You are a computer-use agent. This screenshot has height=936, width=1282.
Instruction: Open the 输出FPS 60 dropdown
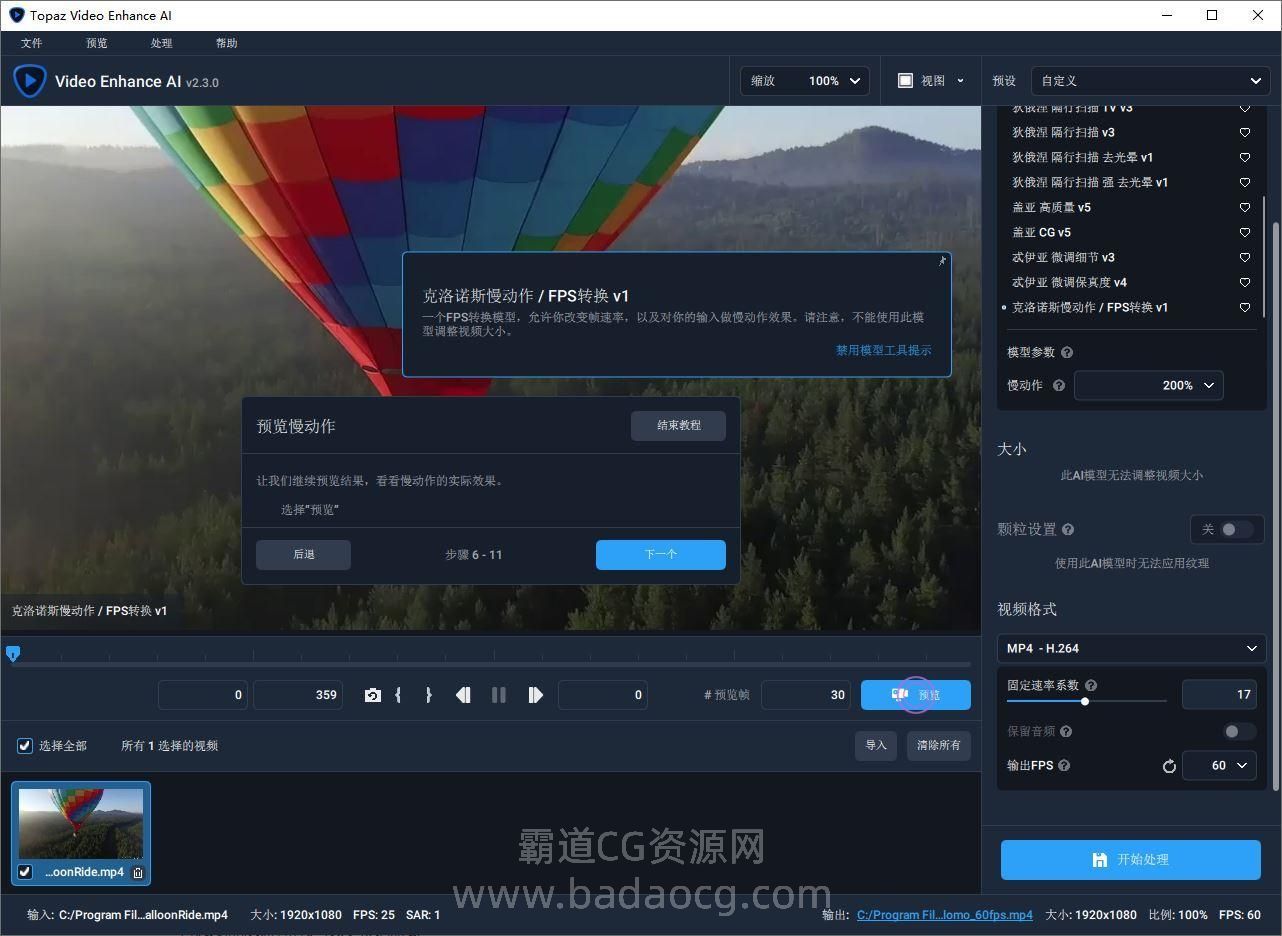pyautogui.click(x=1219, y=765)
